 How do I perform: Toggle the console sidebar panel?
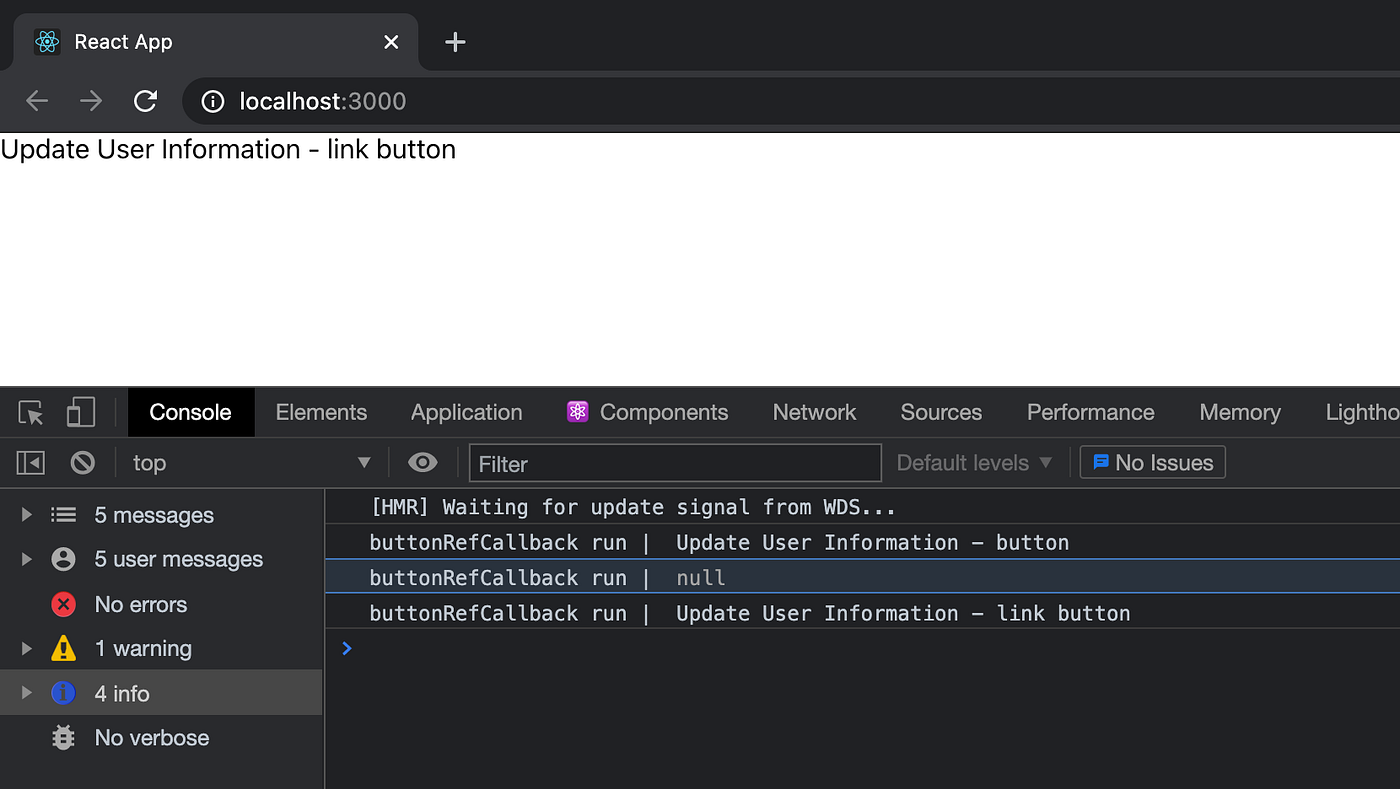pos(31,463)
